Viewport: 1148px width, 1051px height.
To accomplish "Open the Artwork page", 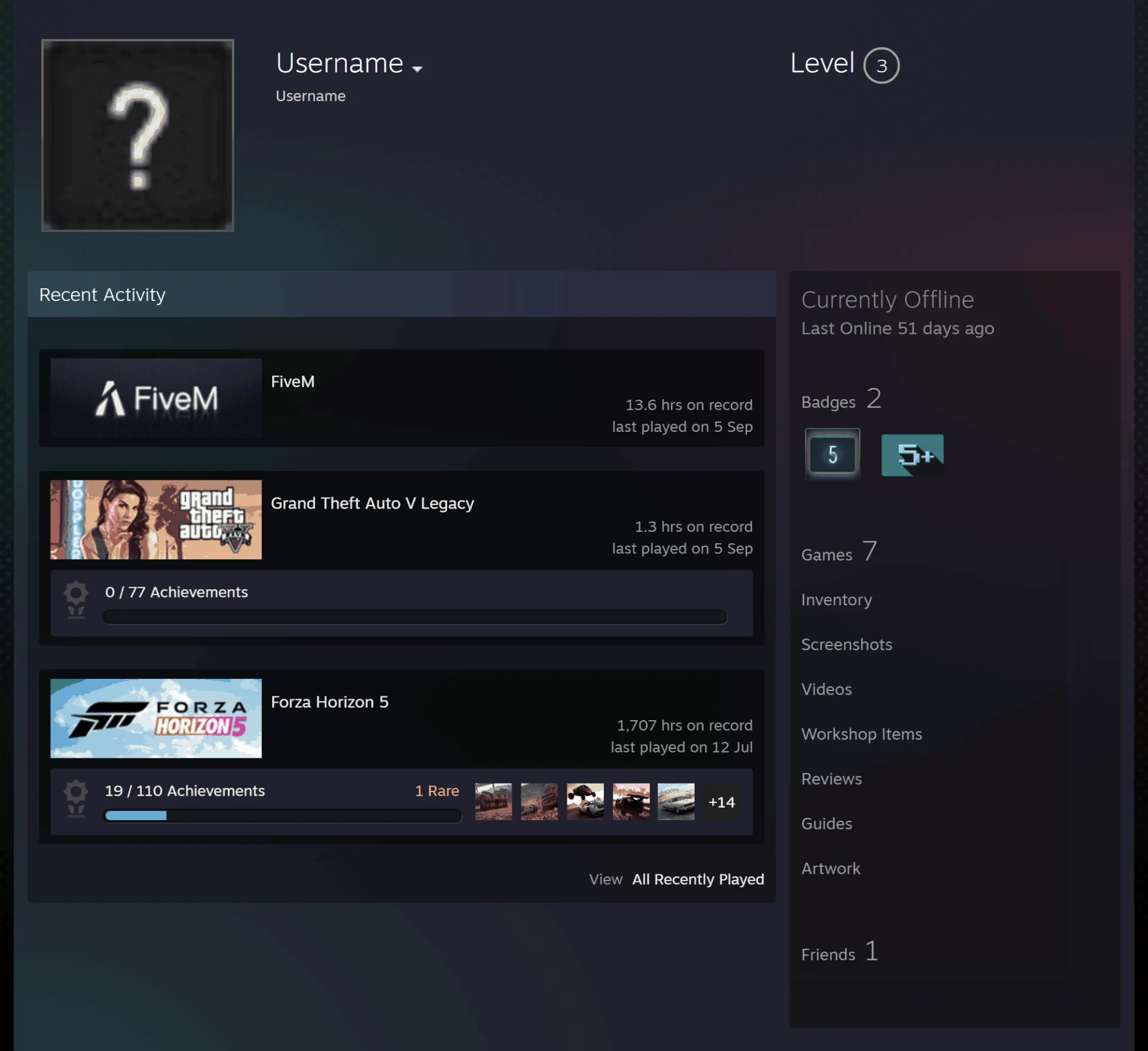I will coord(831,869).
